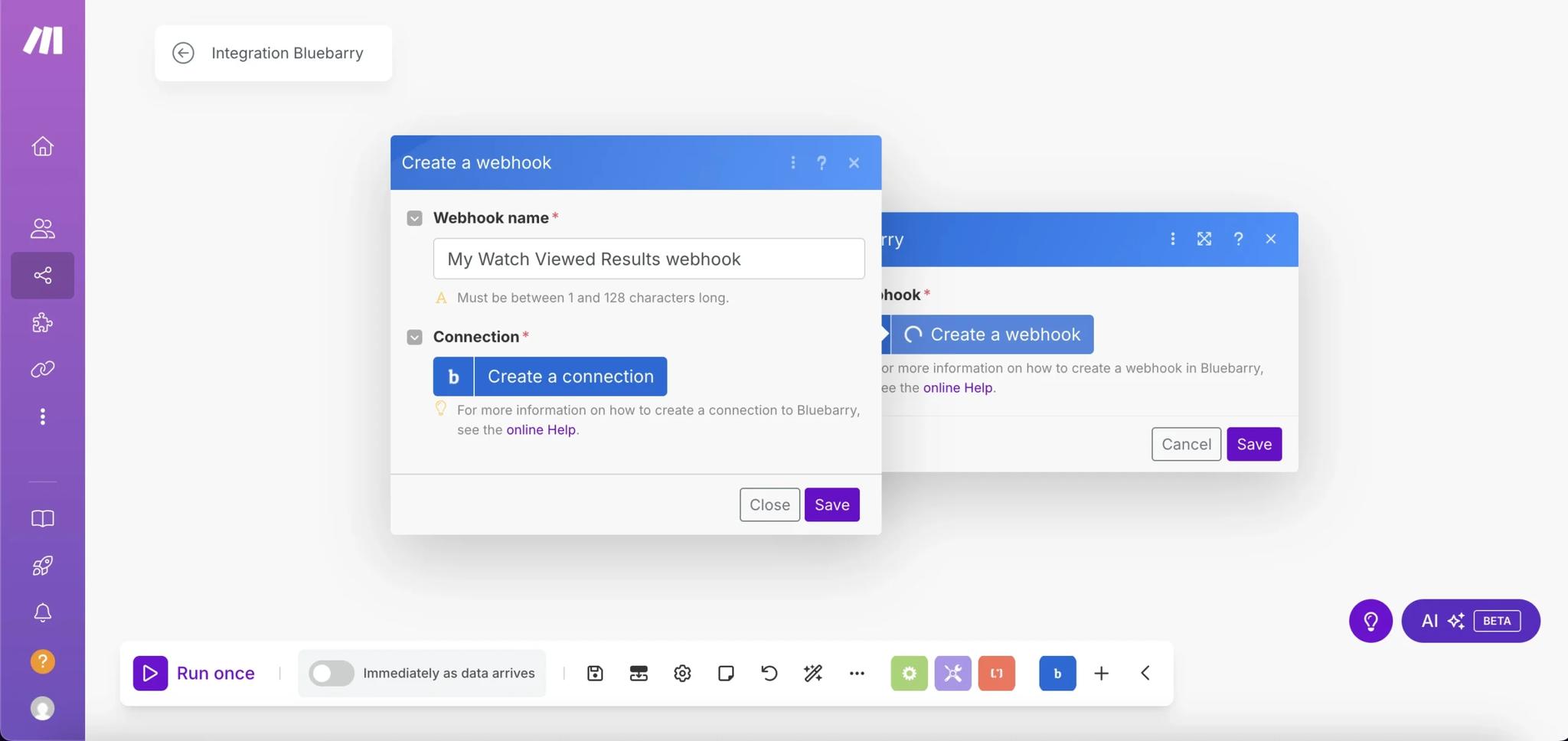This screenshot has width=1568, height=741.
Task: Open notifications via the bell icon
Action: pyautogui.click(x=43, y=612)
